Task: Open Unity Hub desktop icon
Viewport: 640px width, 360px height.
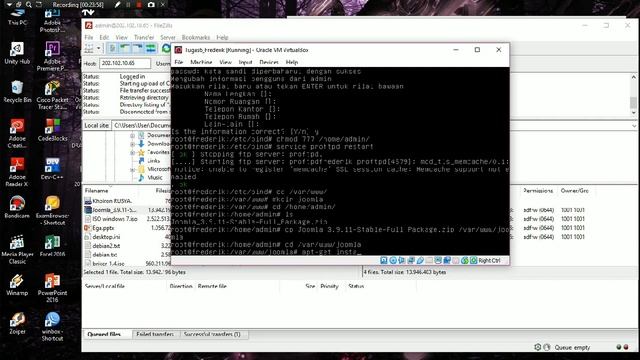Action: (x=17, y=53)
